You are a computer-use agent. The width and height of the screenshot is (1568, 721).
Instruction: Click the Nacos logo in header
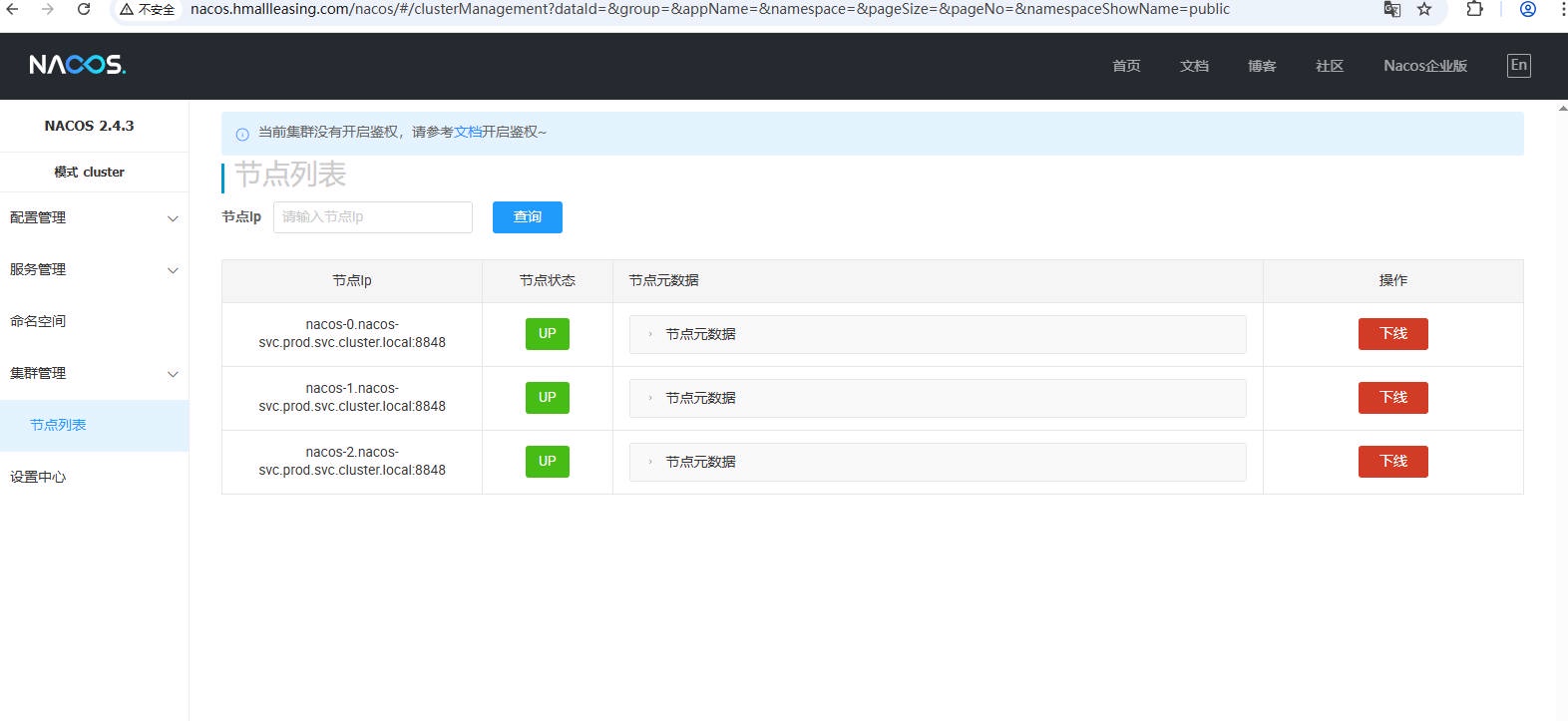point(77,65)
